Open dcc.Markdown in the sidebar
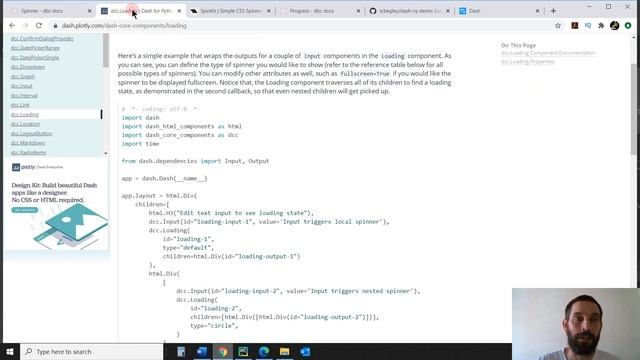 tap(28, 143)
